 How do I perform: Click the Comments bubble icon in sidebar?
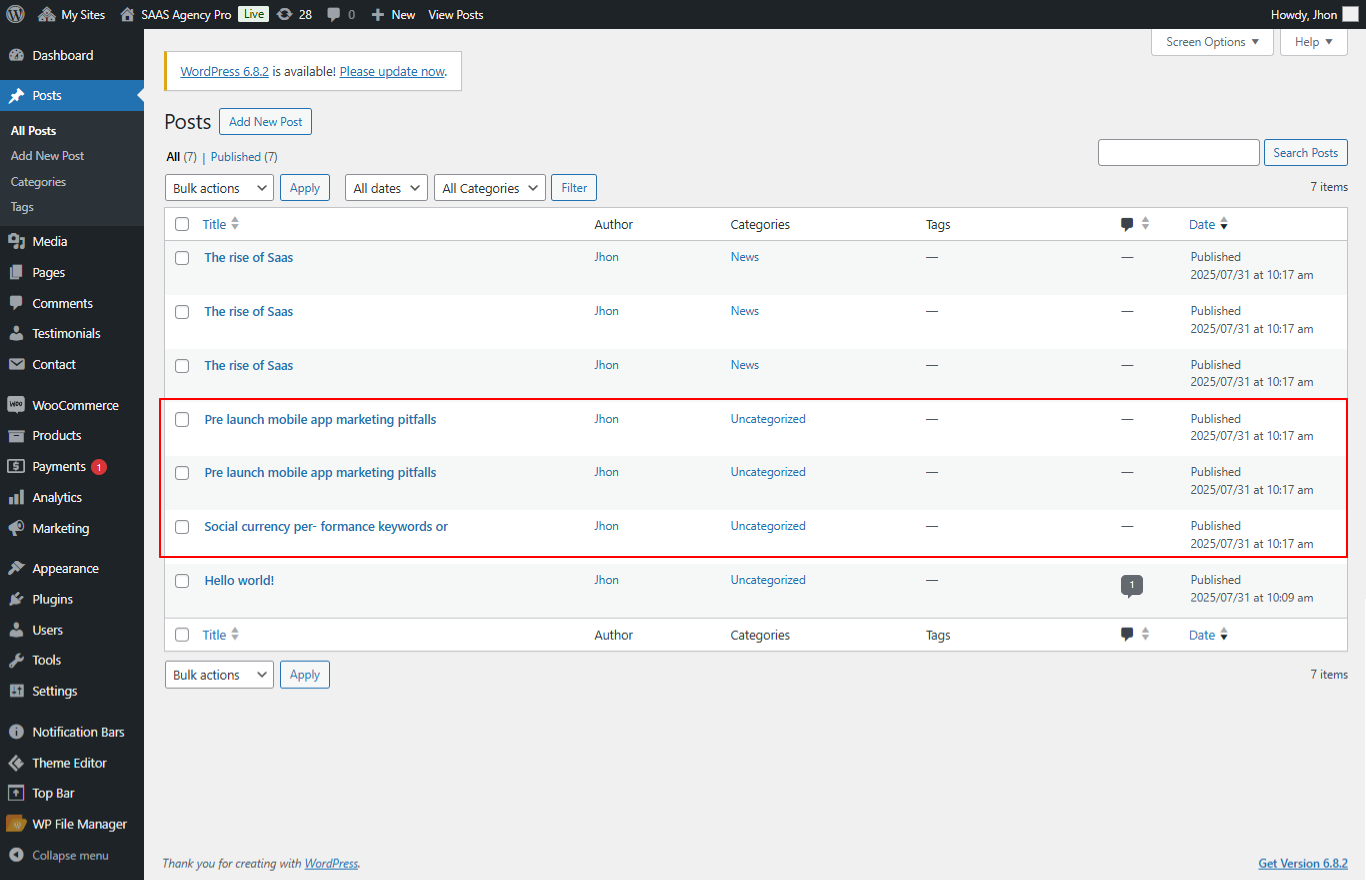pos(16,303)
